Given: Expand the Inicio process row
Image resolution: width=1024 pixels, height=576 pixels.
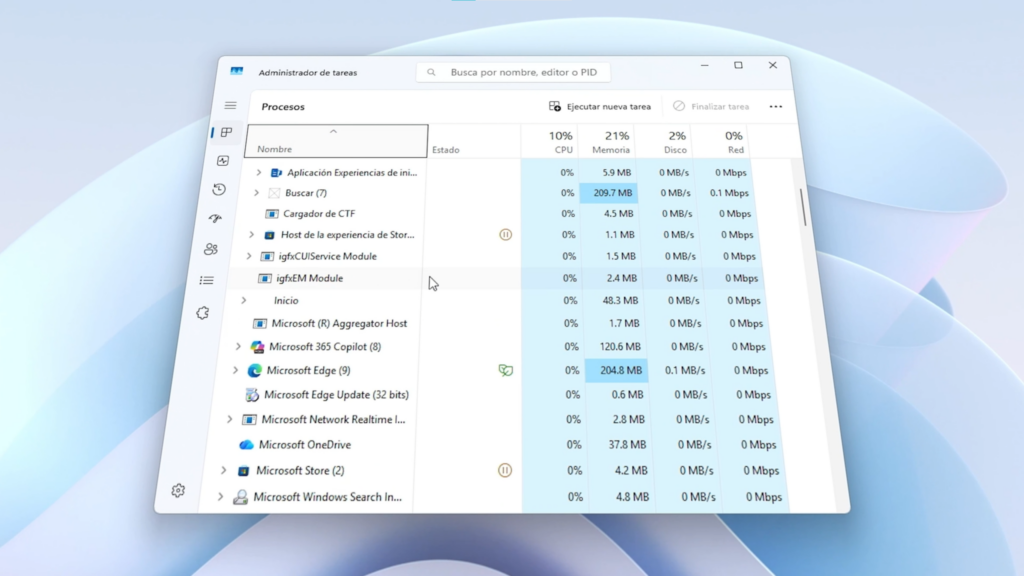Looking at the screenshot, I should (x=244, y=300).
